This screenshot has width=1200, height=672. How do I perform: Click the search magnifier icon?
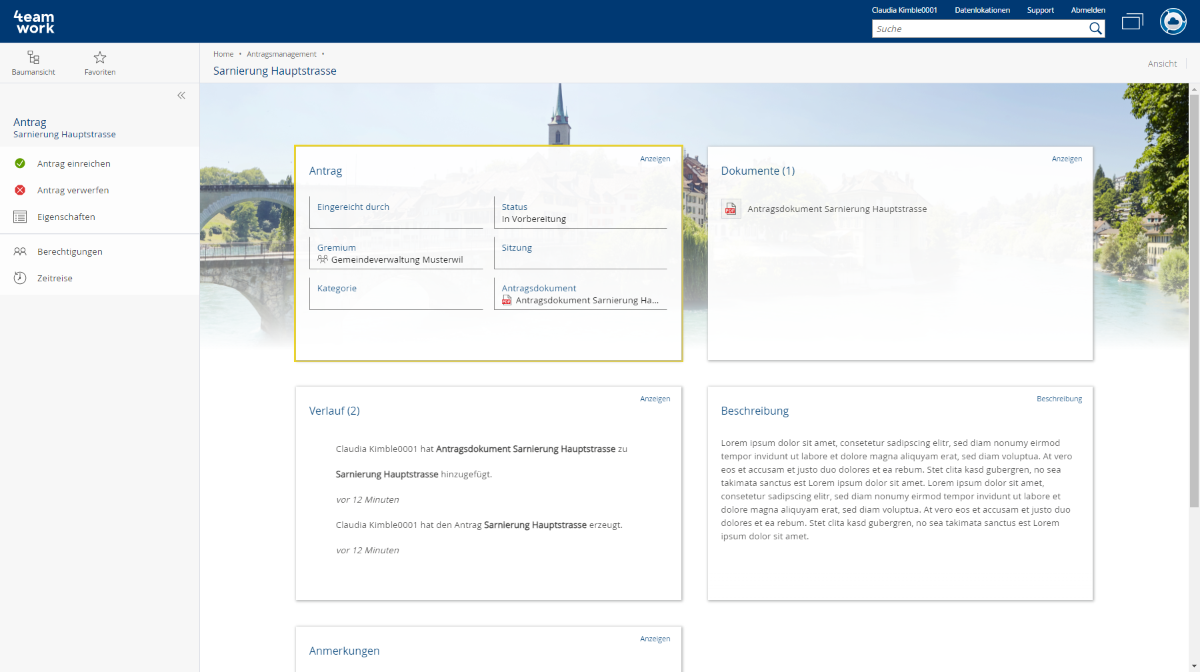click(1095, 29)
